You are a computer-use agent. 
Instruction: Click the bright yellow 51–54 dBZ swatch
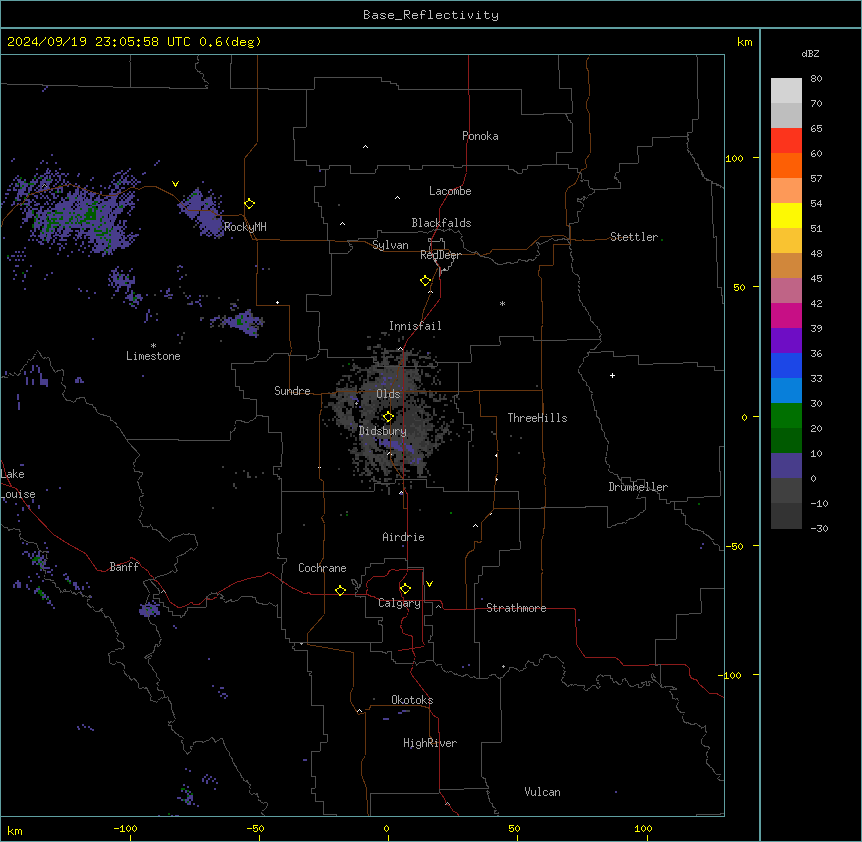click(x=786, y=215)
